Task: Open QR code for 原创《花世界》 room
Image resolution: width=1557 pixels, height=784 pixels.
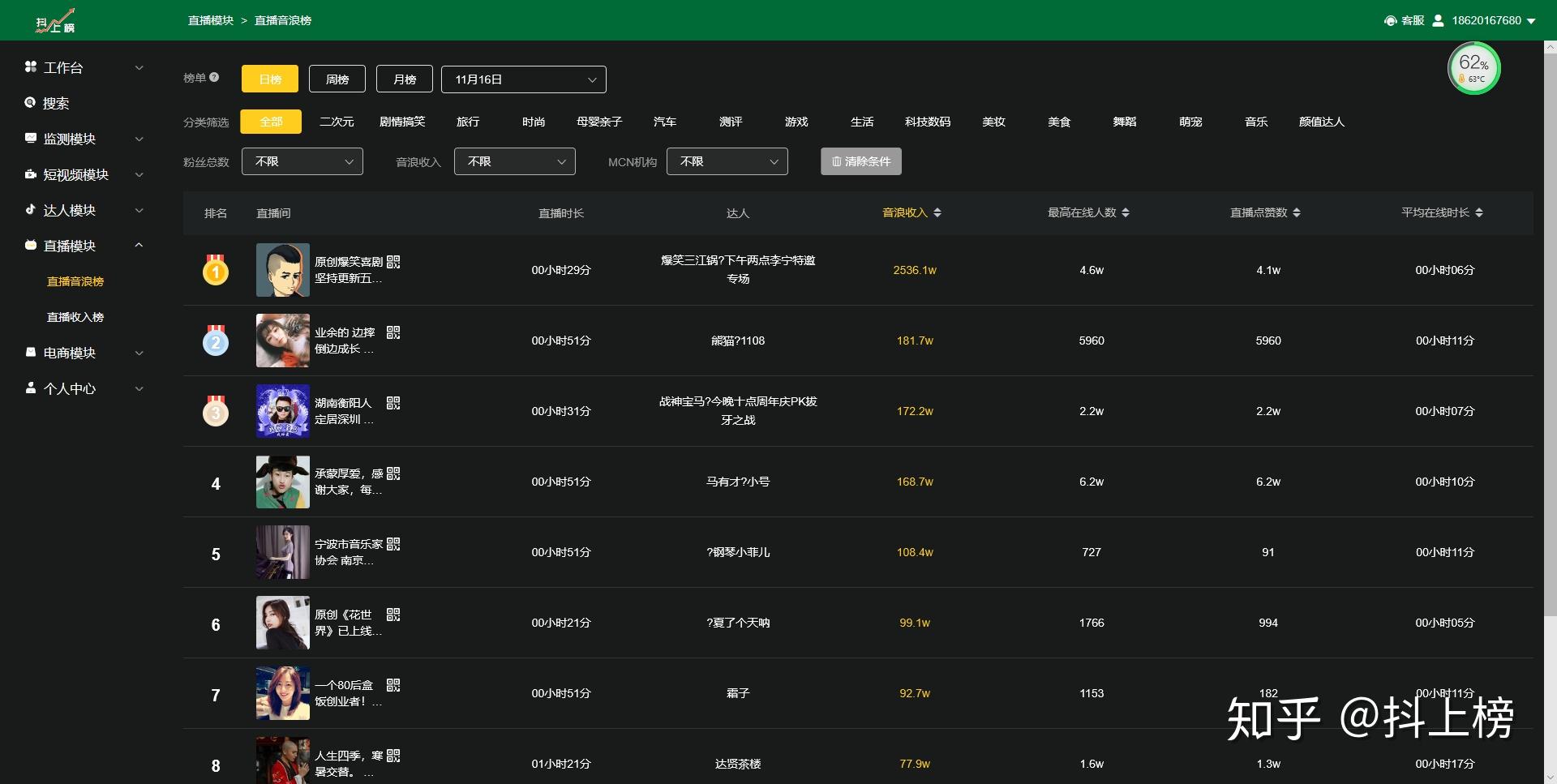Action: [393, 615]
